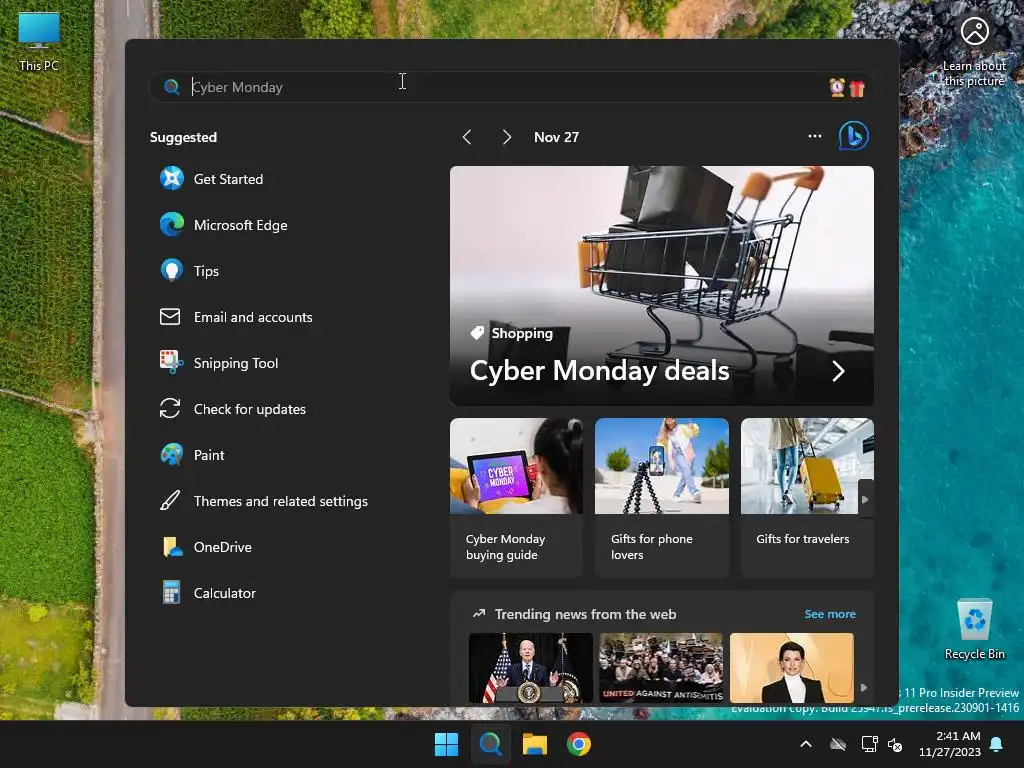This screenshot has height=768, width=1024.
Task: Click the Suggested heading text
Action: tap(184, 137)
